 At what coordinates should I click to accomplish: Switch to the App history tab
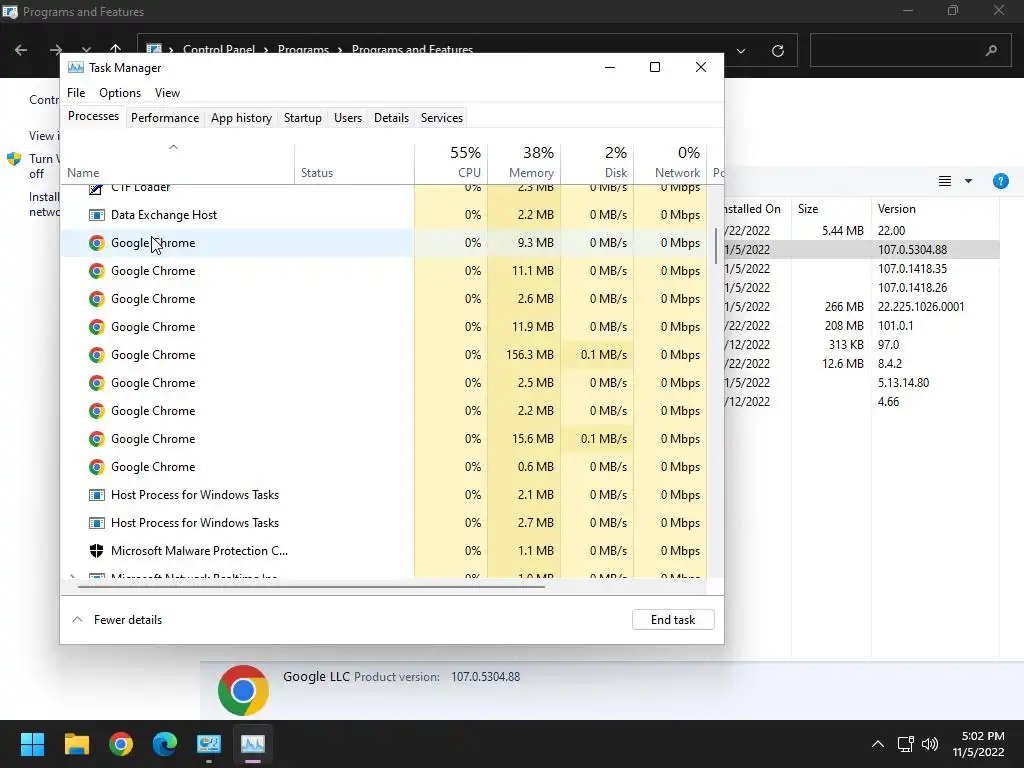[x=241, y=118]
